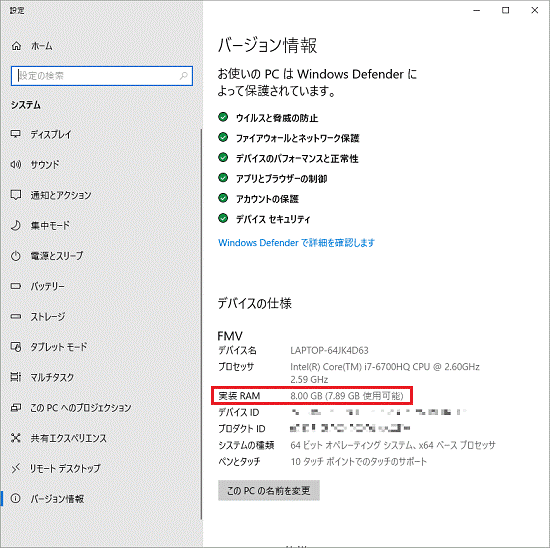Click the search magnifier icon

tap(184, 76)
